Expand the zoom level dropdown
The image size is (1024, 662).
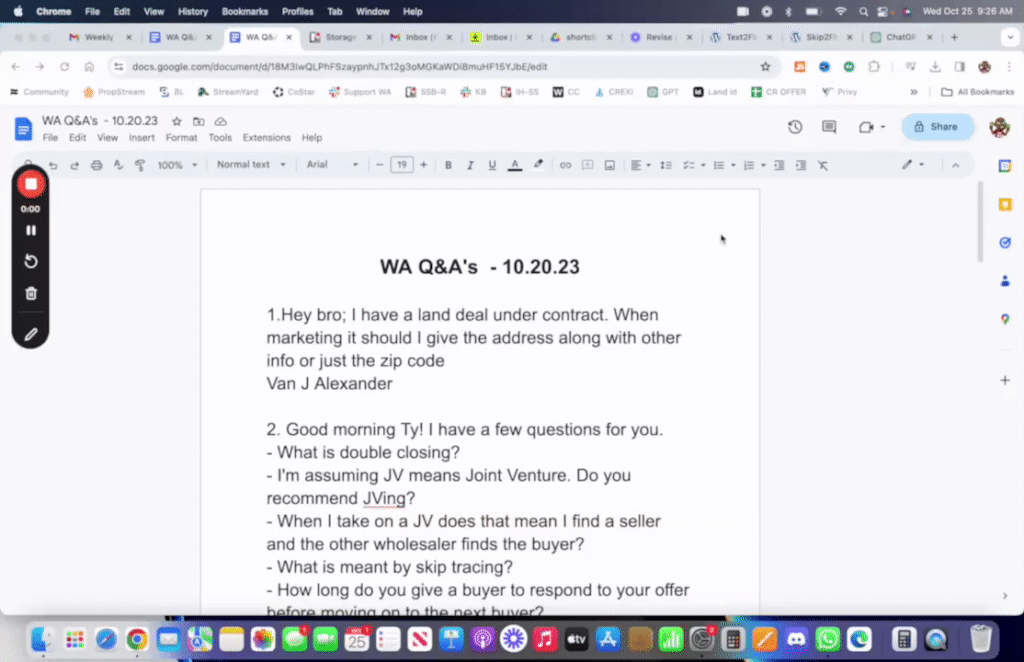[176, 165]
